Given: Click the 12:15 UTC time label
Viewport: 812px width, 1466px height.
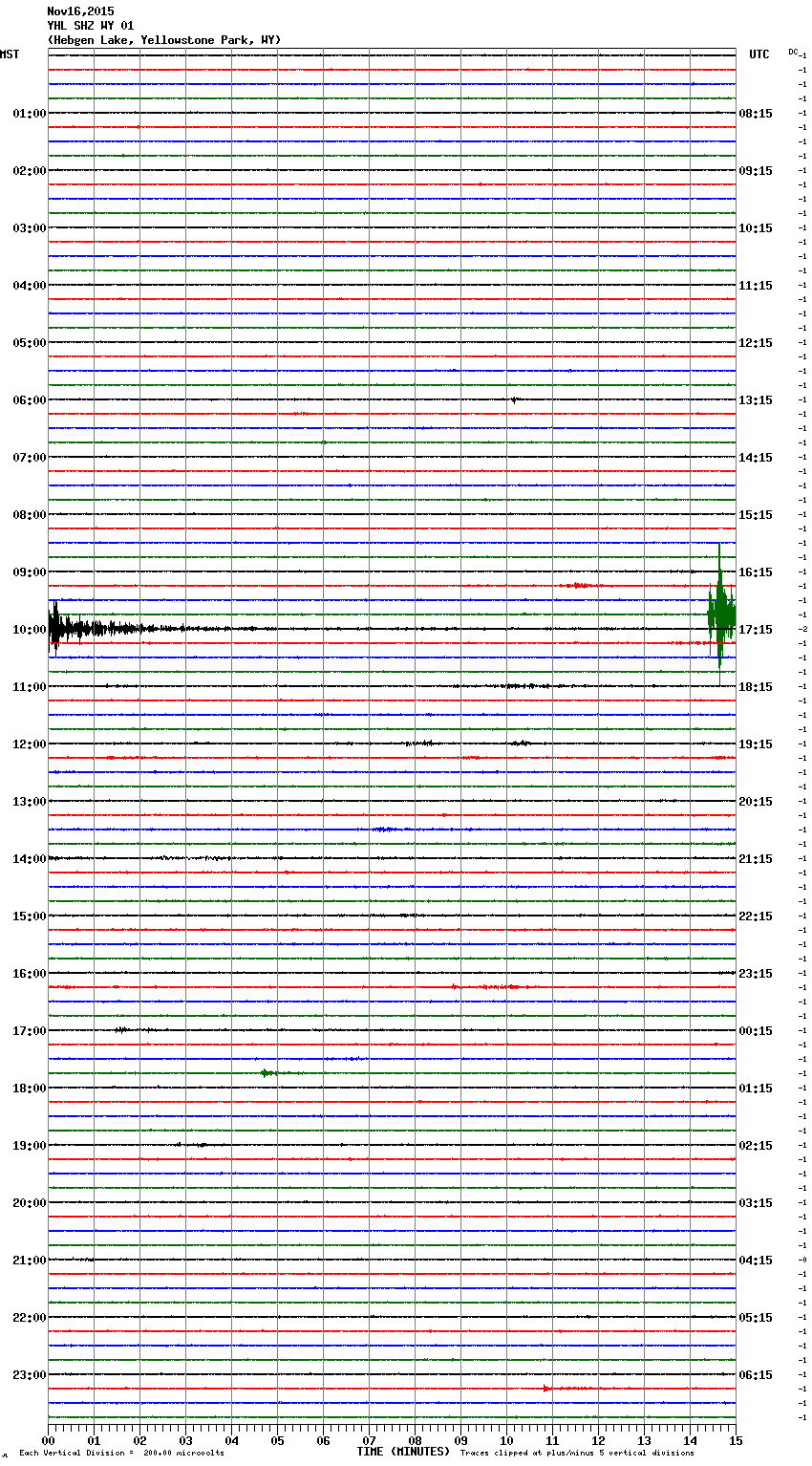Looking at the screenshot, I should (756, 343).
